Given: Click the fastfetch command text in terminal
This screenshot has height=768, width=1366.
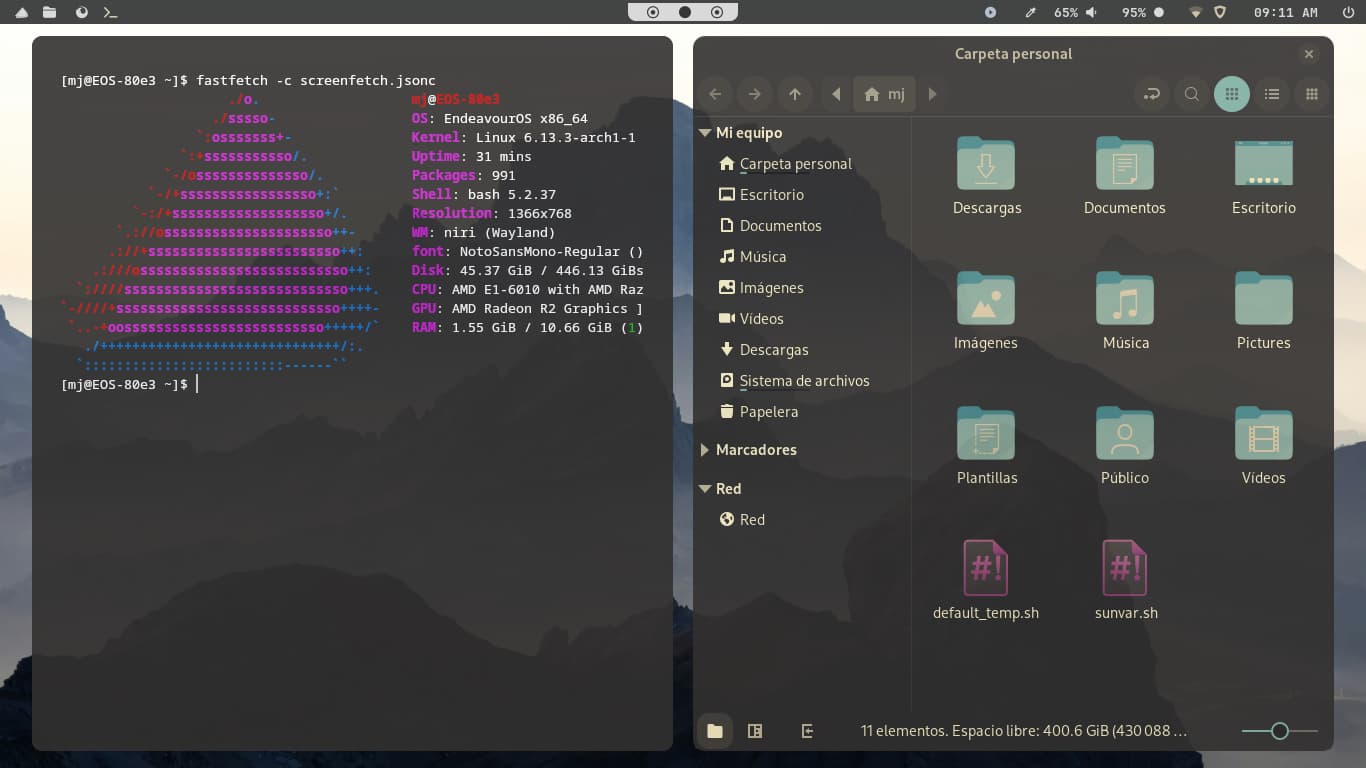Looking at the screenshot, I should (316, 80).
